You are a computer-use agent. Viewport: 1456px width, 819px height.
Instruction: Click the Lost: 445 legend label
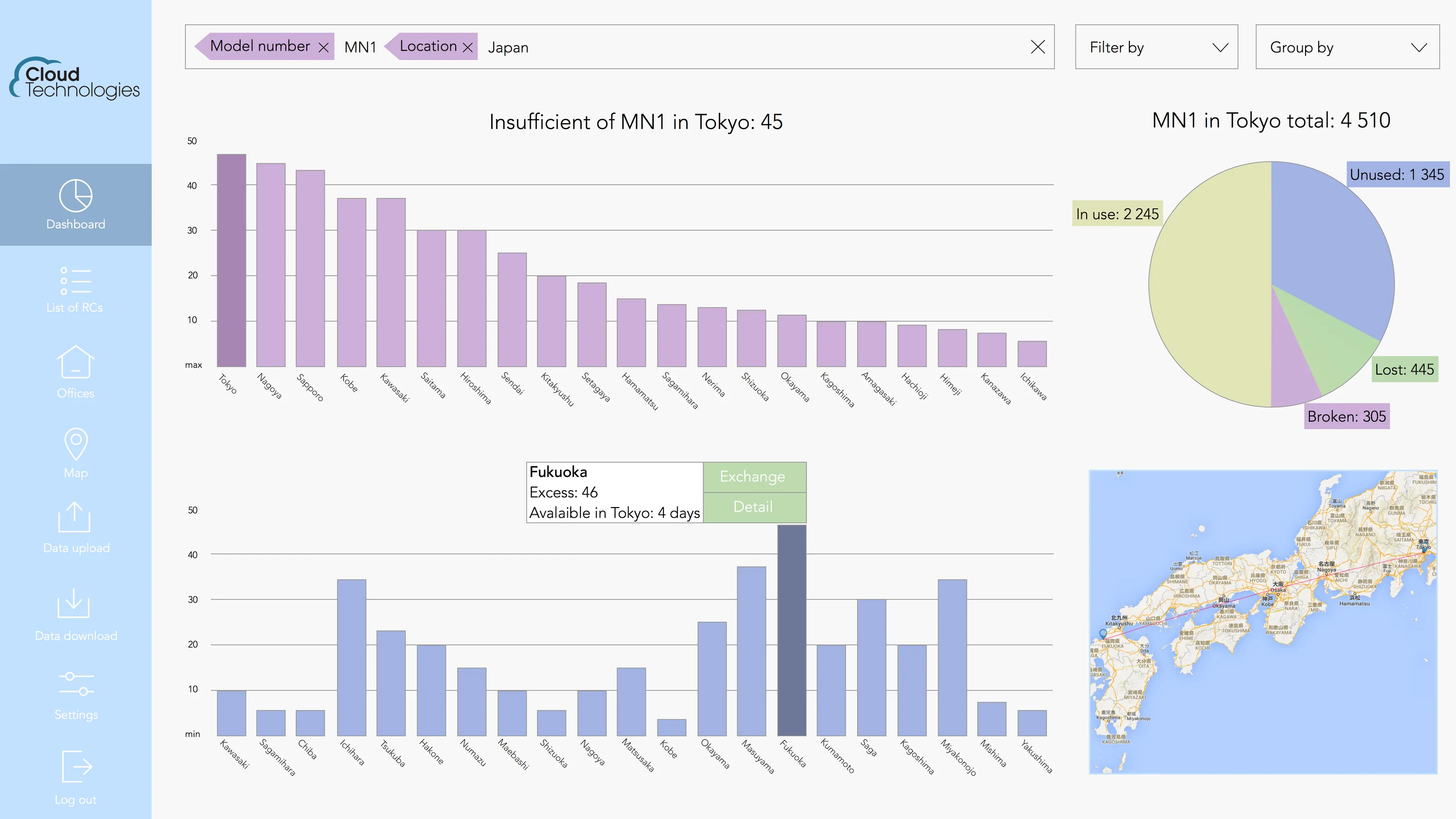point(1404,370)
